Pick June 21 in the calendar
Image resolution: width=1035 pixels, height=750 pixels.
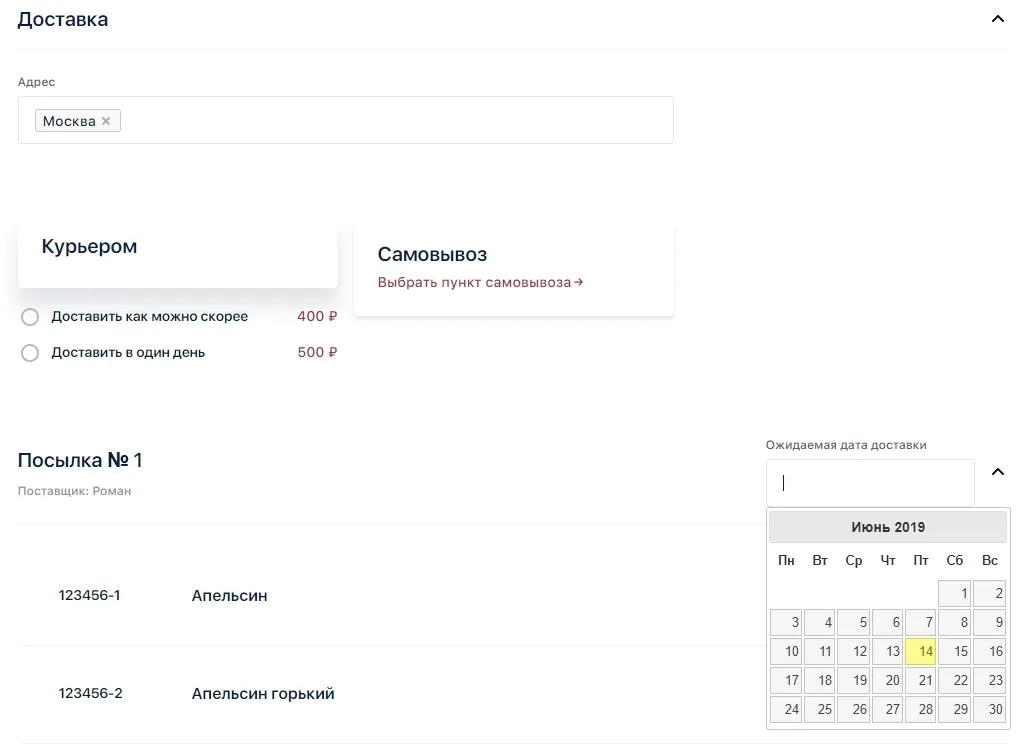[x=920, y=680]
